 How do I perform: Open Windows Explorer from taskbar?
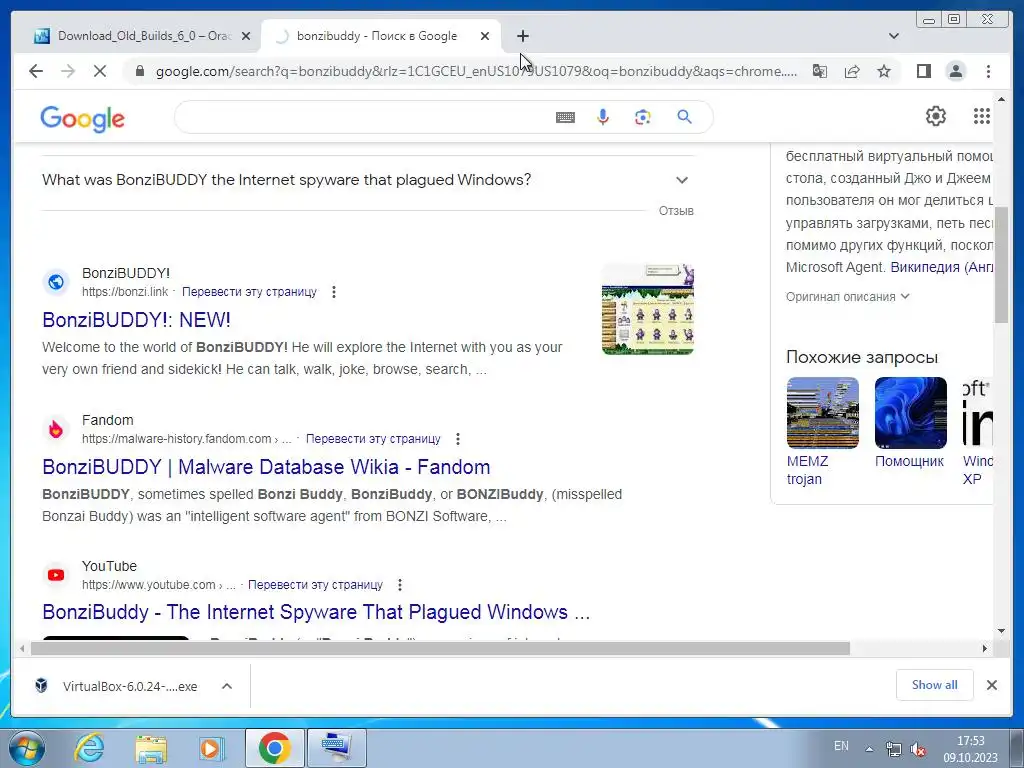pos(151,748)
